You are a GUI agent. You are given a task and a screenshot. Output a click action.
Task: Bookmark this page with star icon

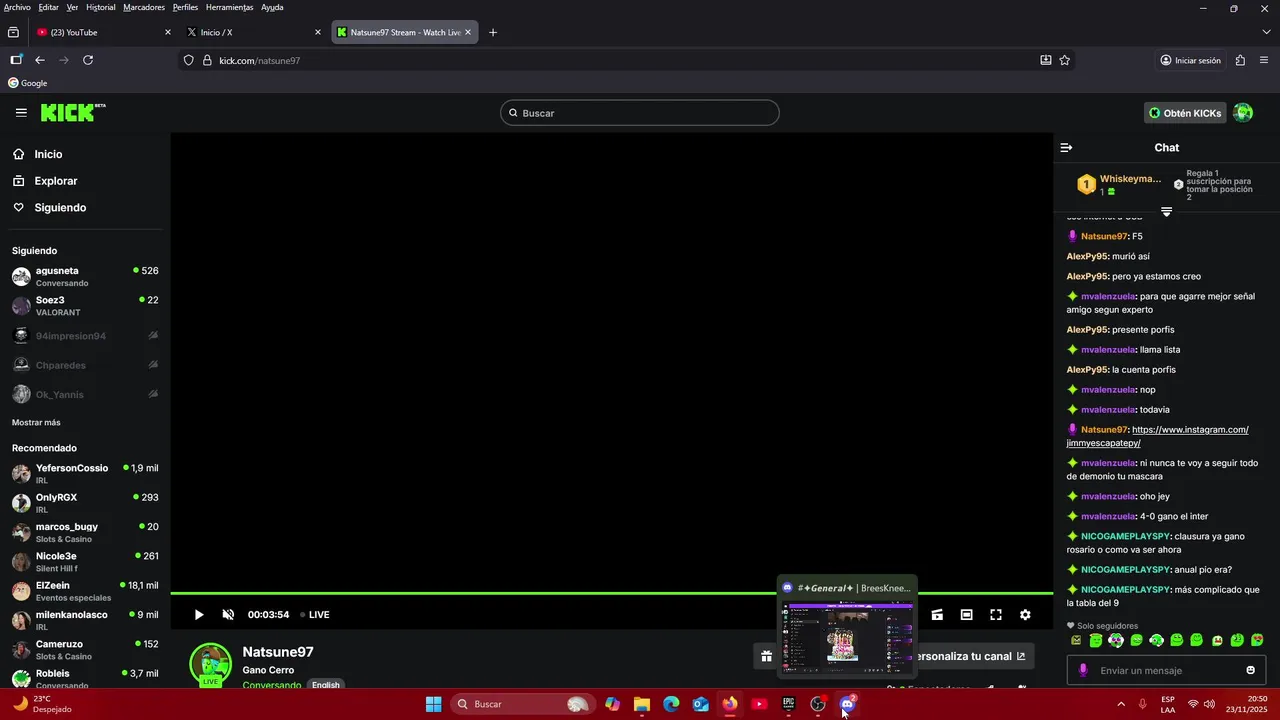pyautogui.click(x=1065, y=60)
